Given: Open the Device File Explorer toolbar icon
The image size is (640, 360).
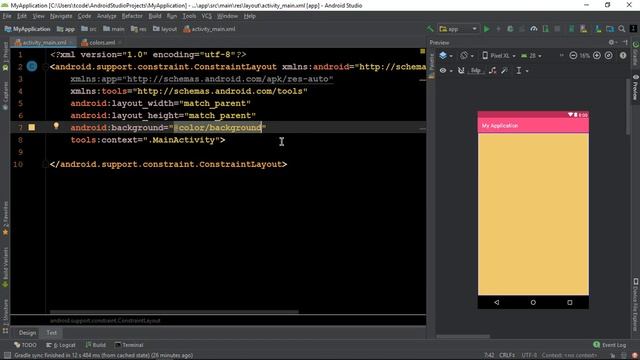Looking at the screenshot, I should pos(610,29).
